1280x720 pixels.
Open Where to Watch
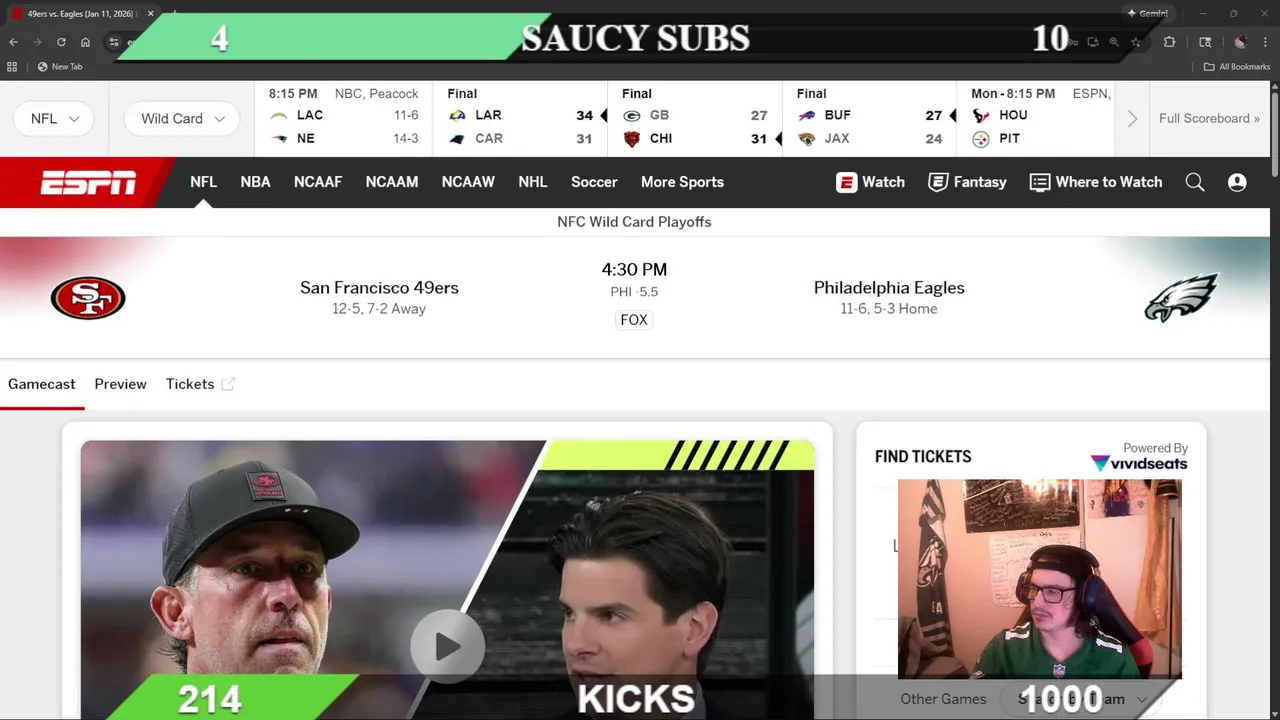[1096, 182]
